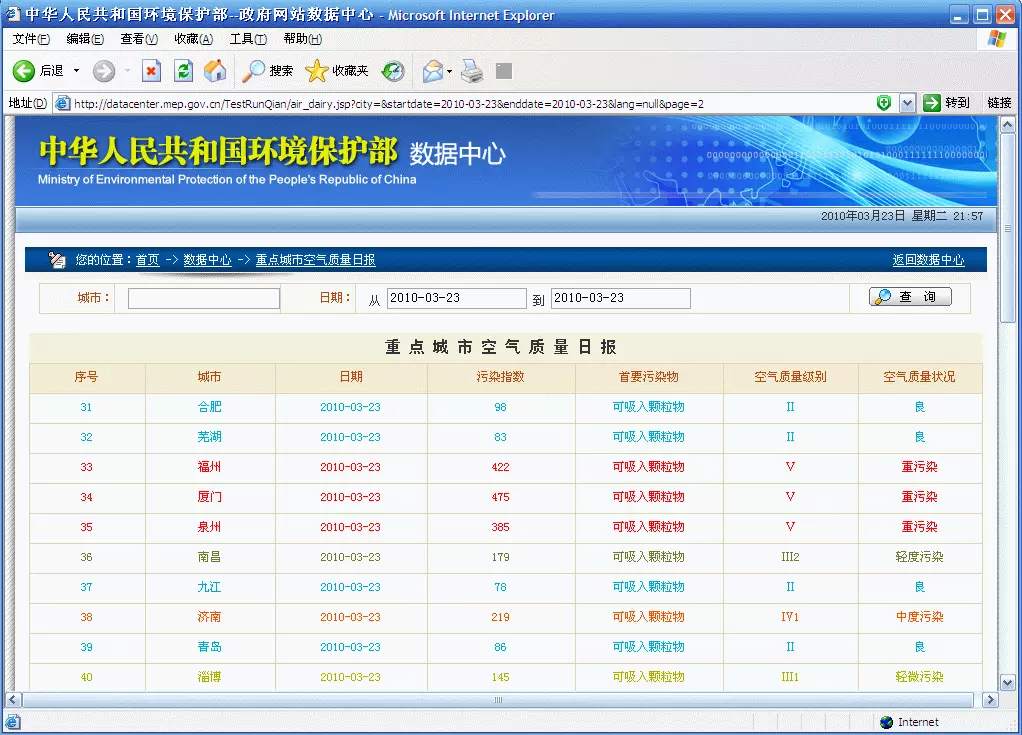This screenshot has width=1022, height=735.
Task: Click the green Back arrow button
Action: point(24,70)
